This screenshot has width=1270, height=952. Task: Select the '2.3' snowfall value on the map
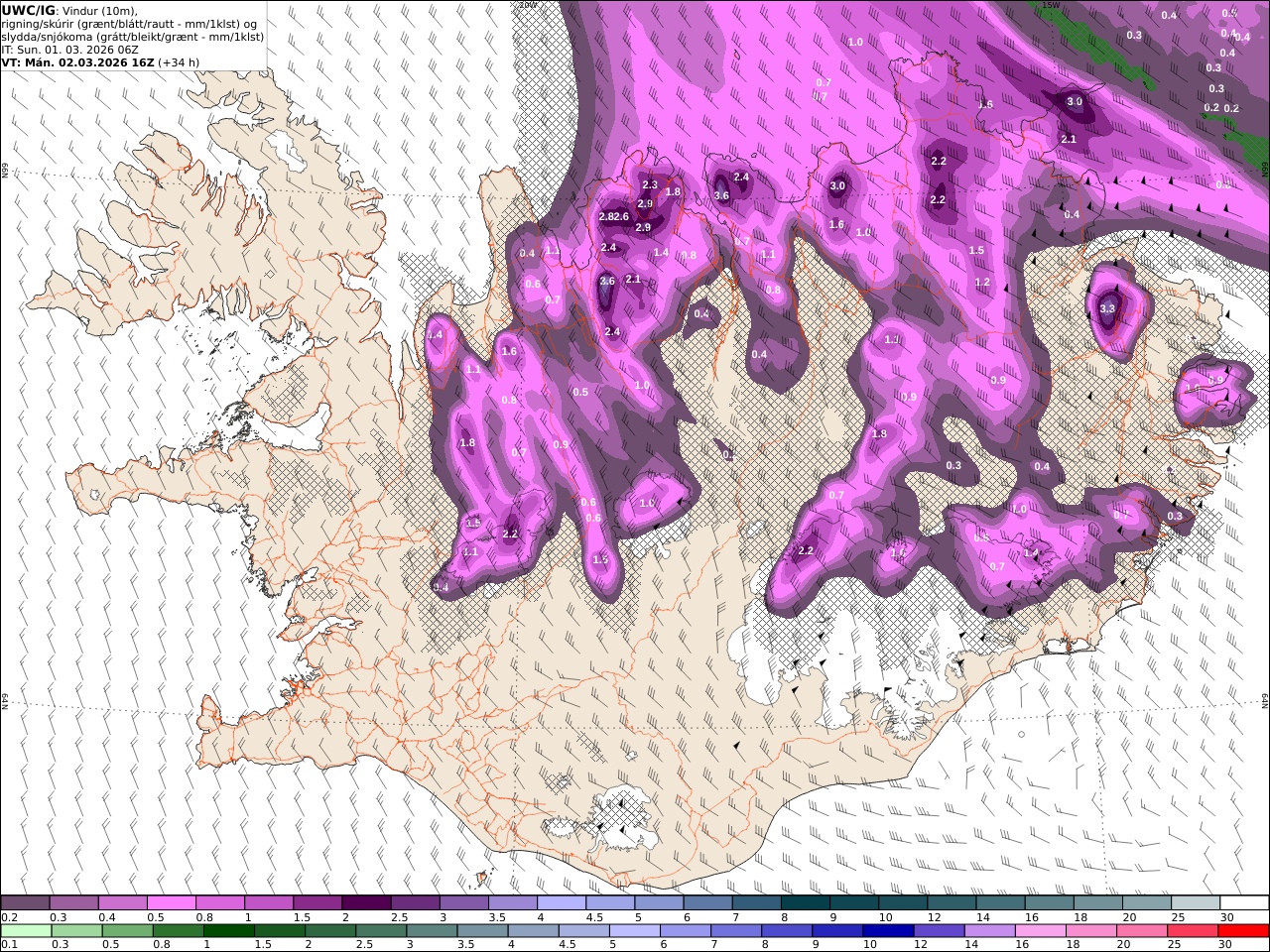650,184
